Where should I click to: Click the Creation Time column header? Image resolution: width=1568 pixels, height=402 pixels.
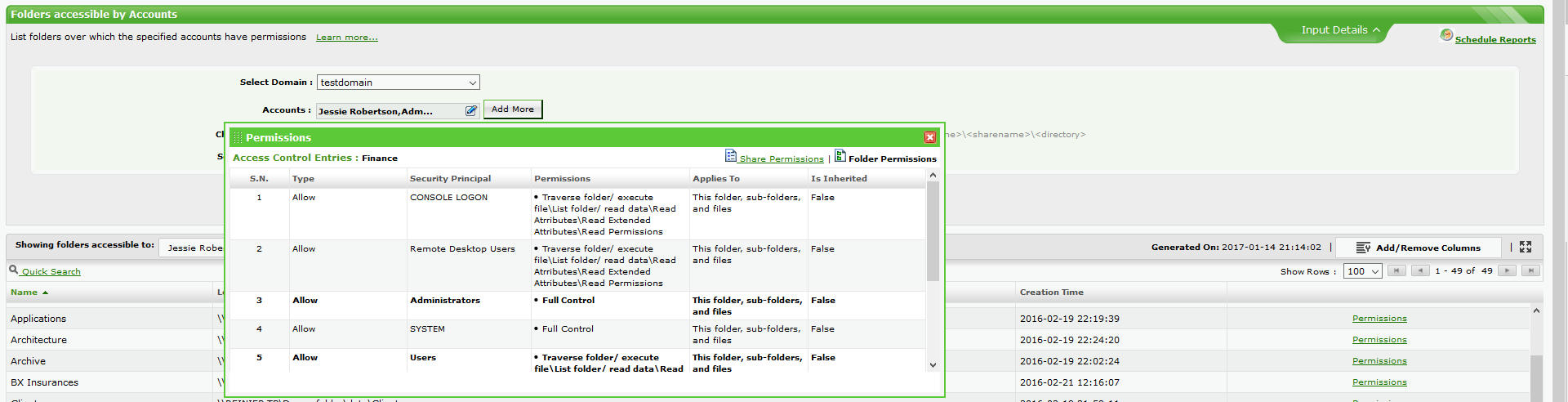point(1052,293)
